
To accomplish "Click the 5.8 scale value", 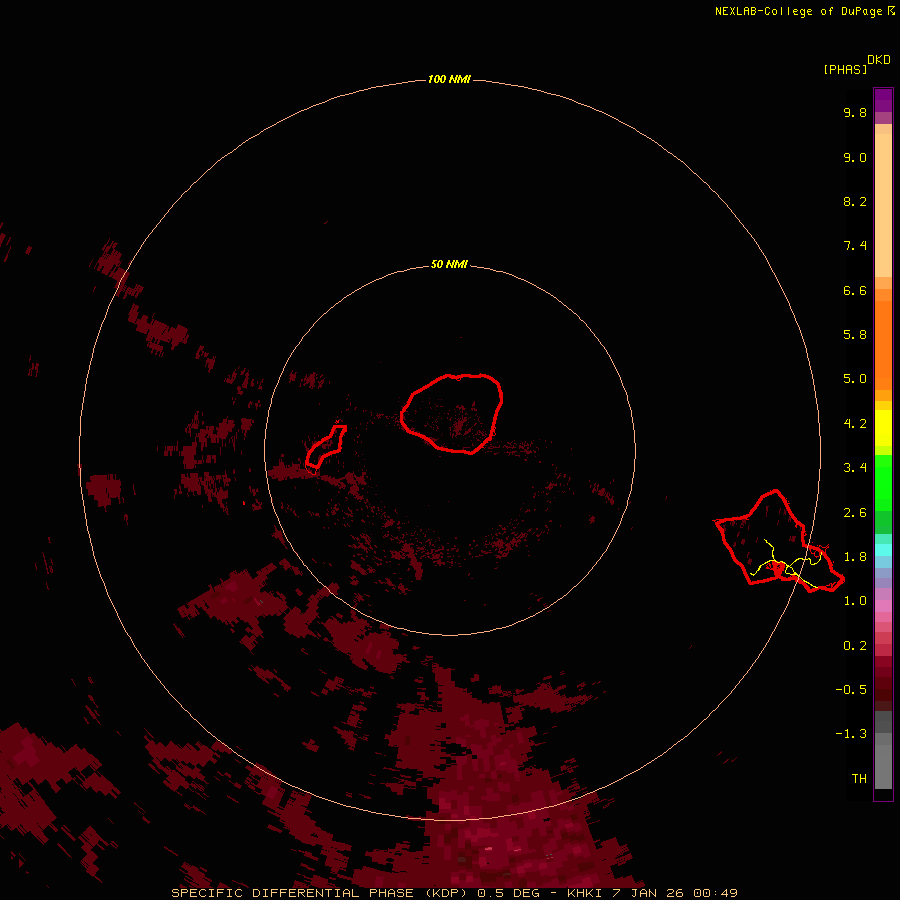I will [x=855, y=335].
